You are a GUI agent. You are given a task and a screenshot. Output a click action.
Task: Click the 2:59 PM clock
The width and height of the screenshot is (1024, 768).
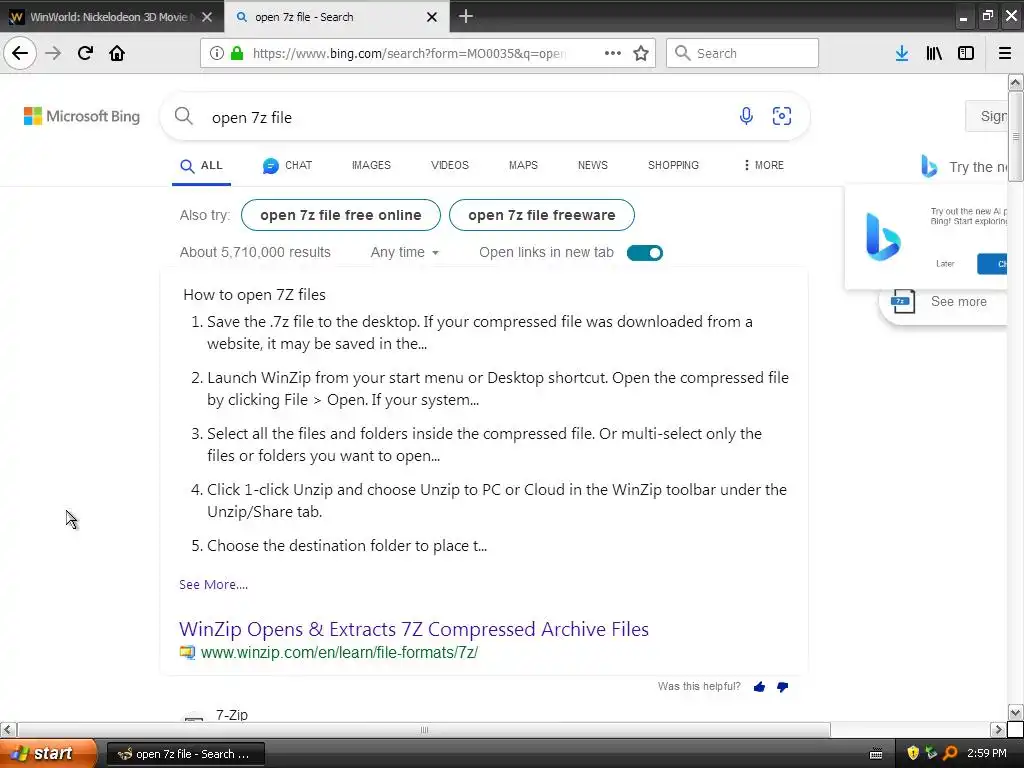tap(987, 753)
